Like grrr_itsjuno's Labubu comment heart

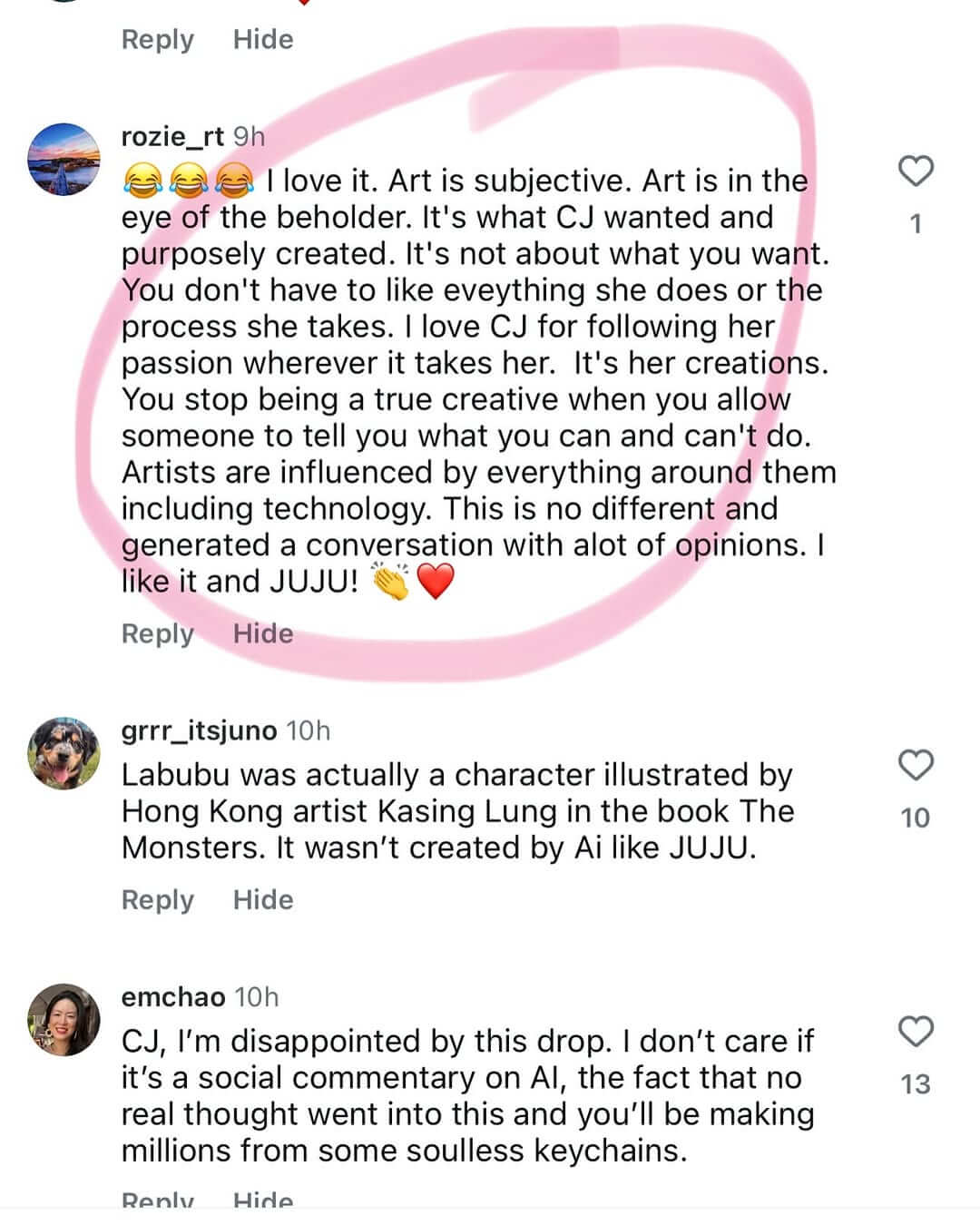click(x=916, y=765)
